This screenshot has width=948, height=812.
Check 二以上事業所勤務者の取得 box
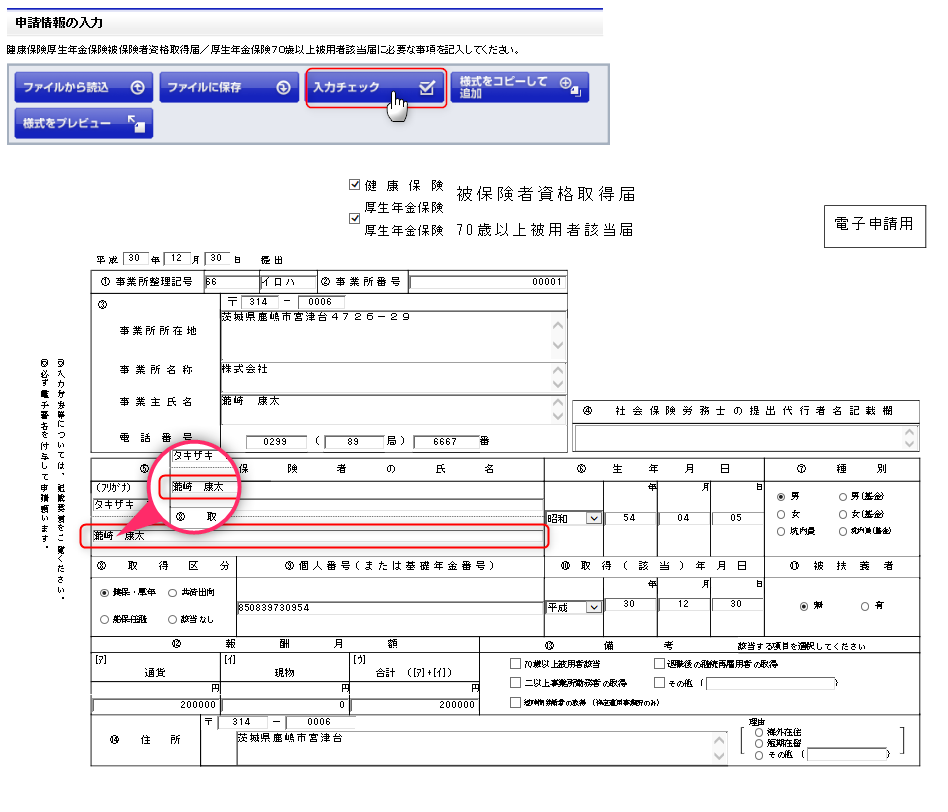tap(515, 683)
